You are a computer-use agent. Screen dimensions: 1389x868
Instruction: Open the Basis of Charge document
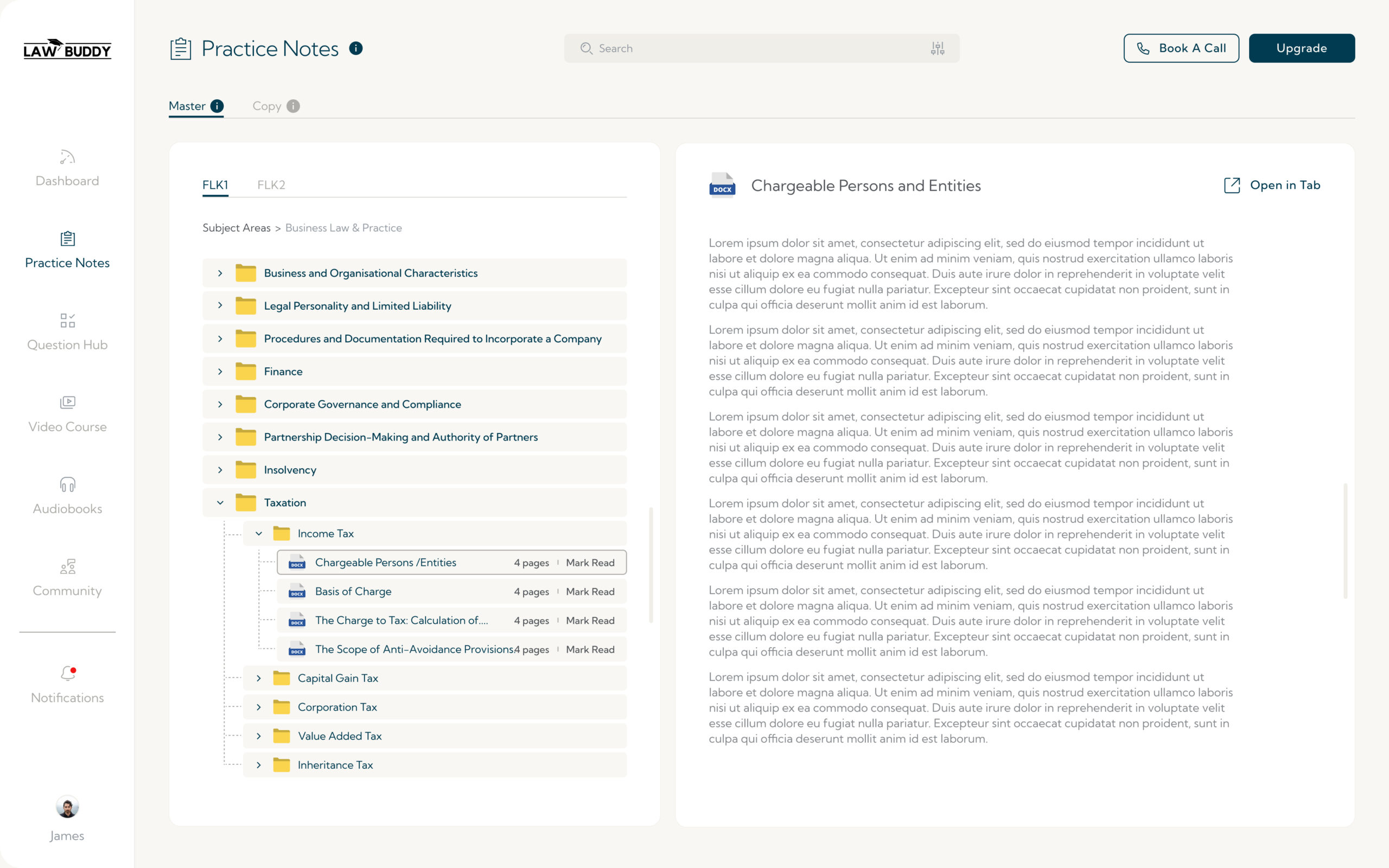(x=452, y=591)
